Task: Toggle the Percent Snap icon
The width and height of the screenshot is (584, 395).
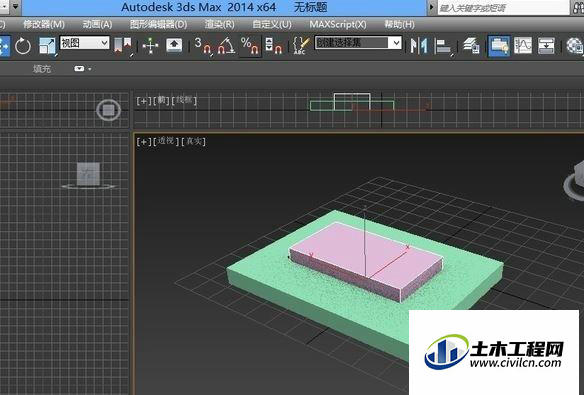Action: tap(250, 46)
